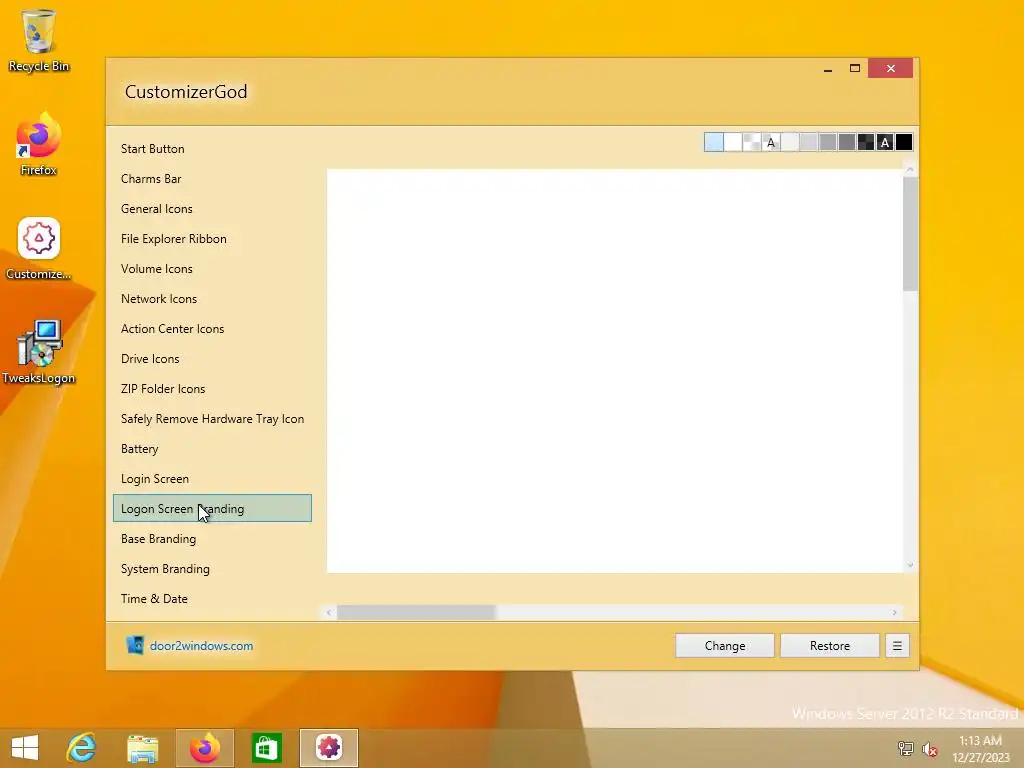Viewport: 1024px width, 768px height.
Task: Go to Volume Icons category
Action: [212, 269]
